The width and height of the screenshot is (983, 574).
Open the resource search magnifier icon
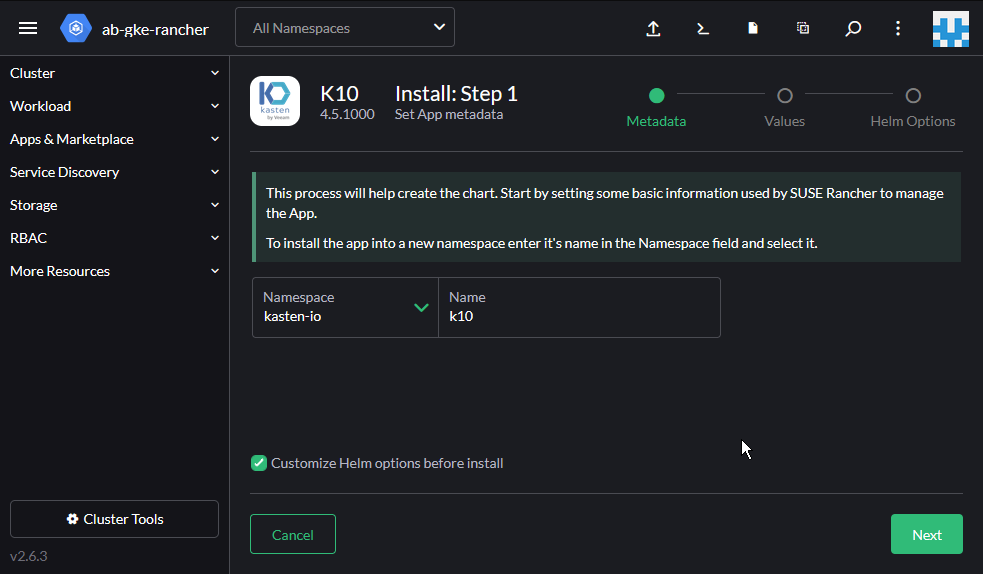(853, 29)
